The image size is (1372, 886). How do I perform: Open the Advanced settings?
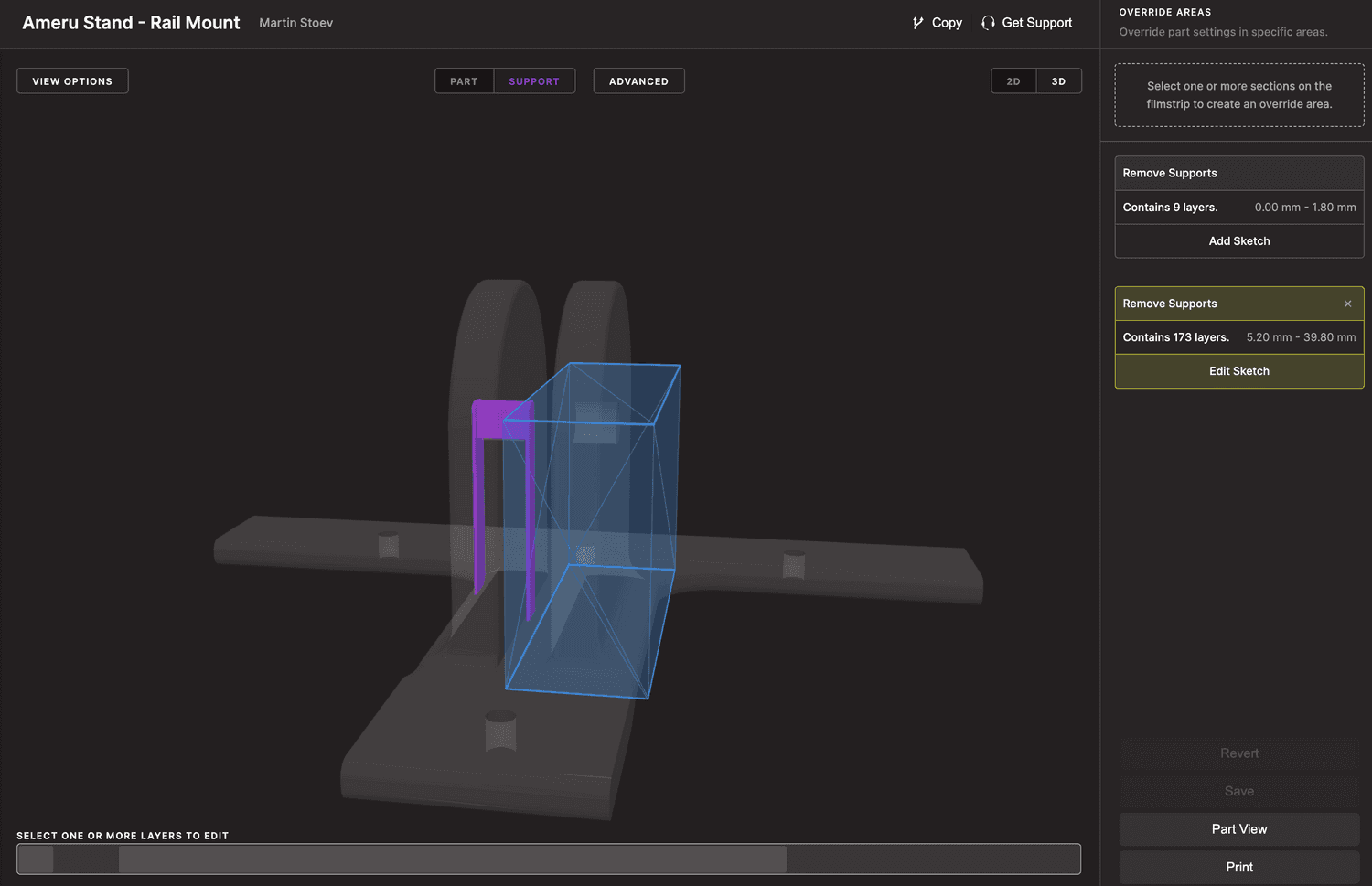click(638, 81)
